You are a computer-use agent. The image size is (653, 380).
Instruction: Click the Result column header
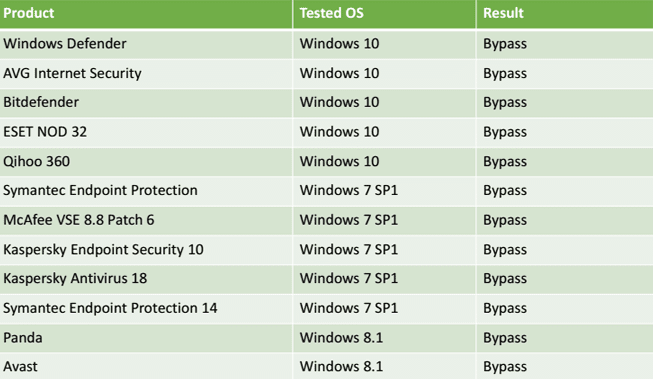[x=565, y=14]
